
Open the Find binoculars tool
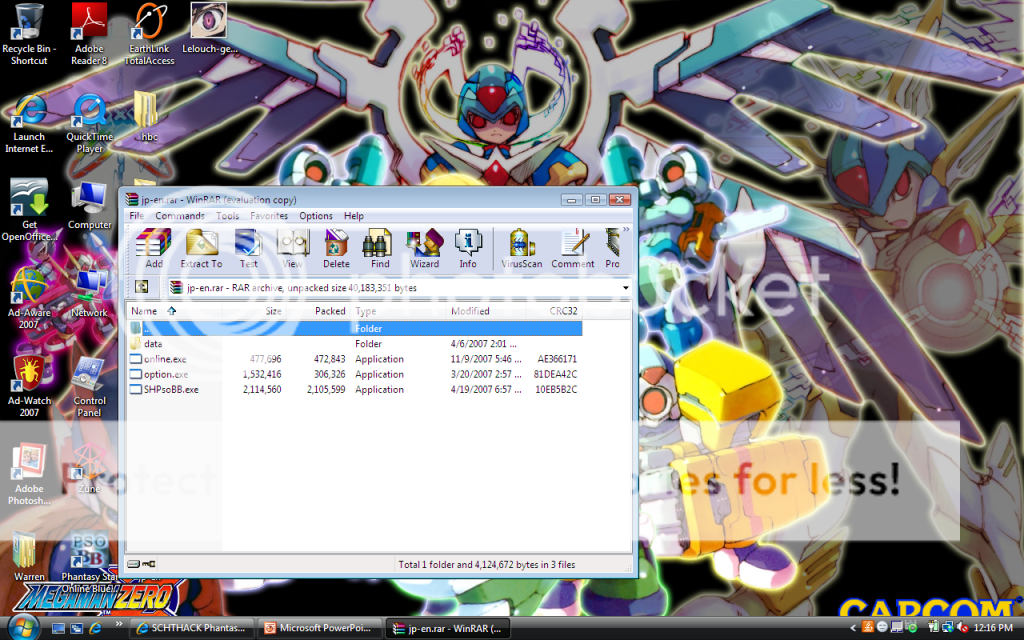380,248
